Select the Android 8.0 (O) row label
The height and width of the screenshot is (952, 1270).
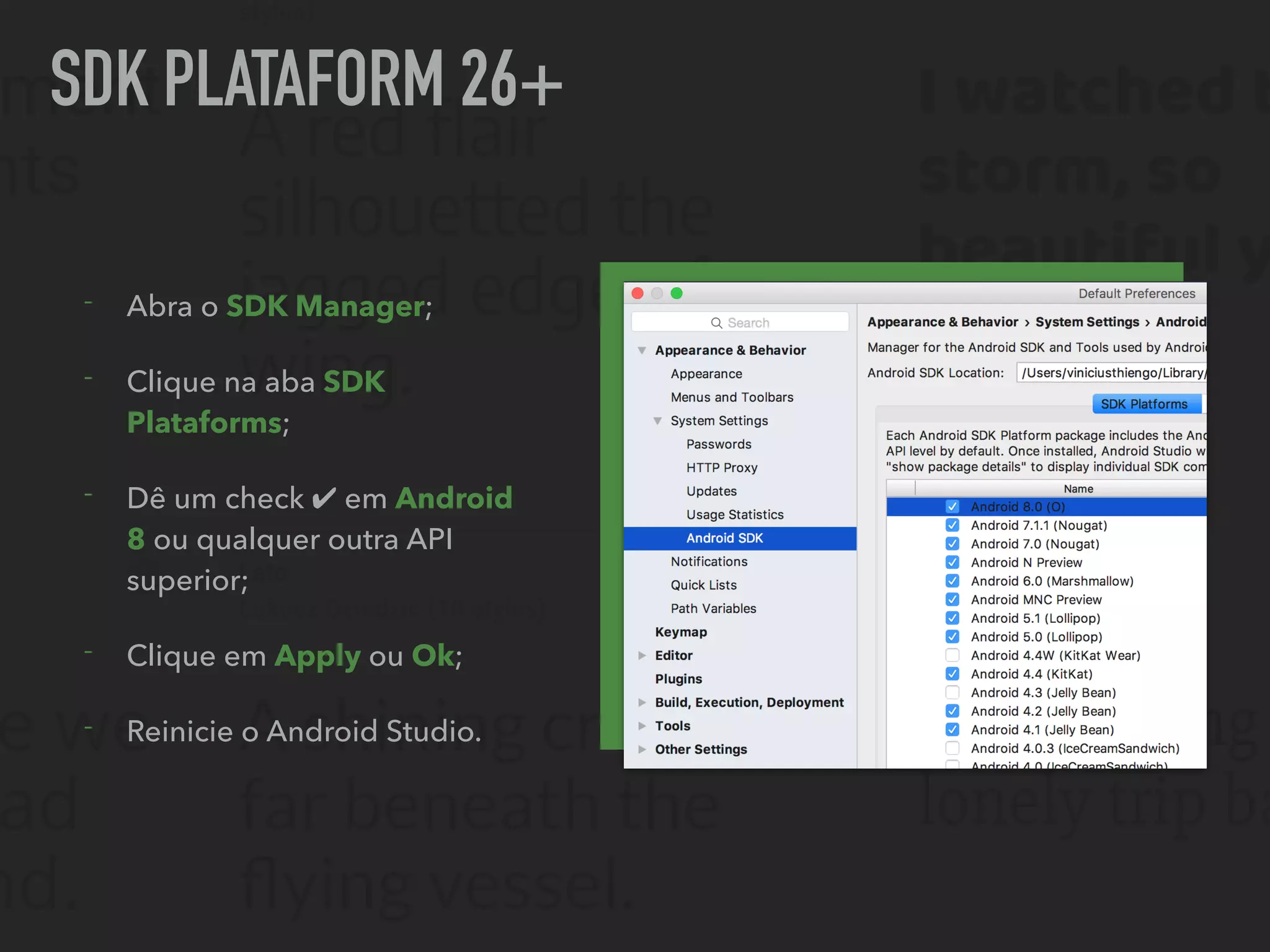point(1018,507)
